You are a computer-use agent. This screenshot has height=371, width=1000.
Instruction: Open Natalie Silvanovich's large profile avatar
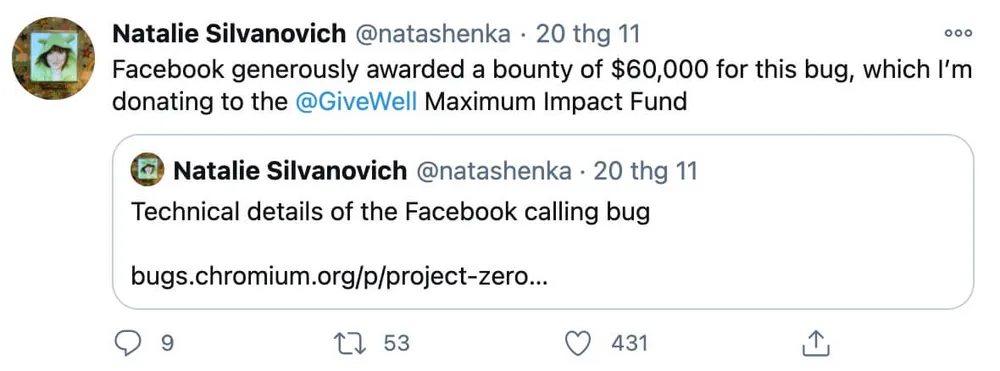click(54, 59)
